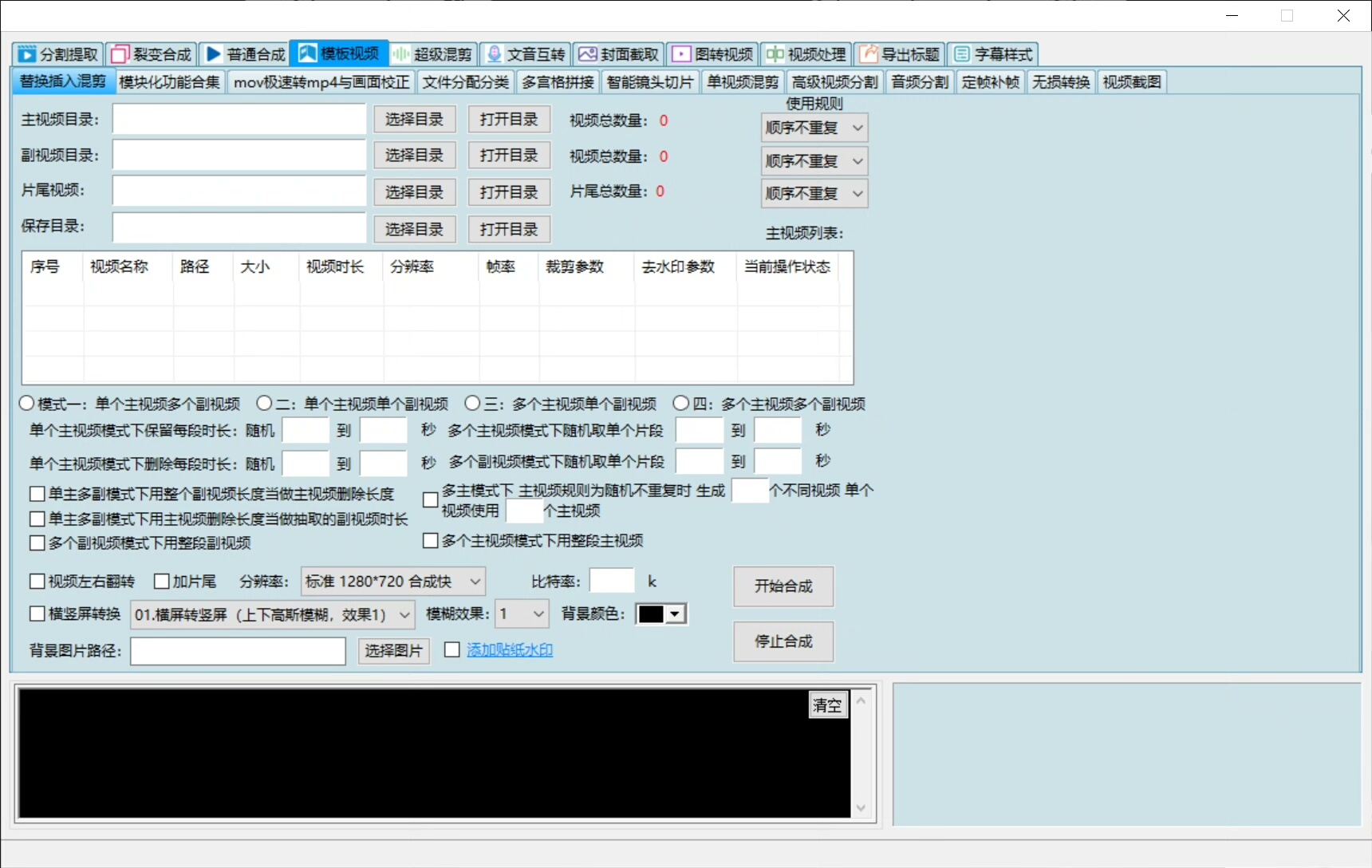Viewport: 1372px width, 868px height.
Task: Click the 超级混剪 waveform icon
Action: pyautogui.click(x=400, y=54)
